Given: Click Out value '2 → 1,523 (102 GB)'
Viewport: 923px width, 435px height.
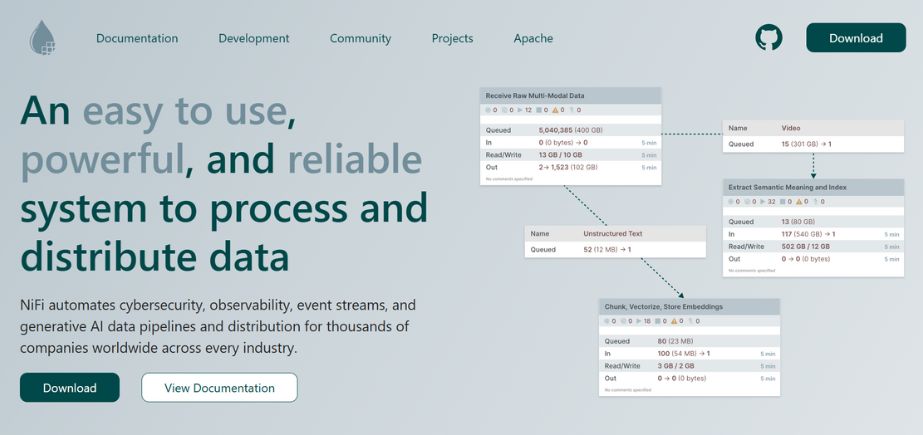Looking at the screenshot, I should pos(568,167).
